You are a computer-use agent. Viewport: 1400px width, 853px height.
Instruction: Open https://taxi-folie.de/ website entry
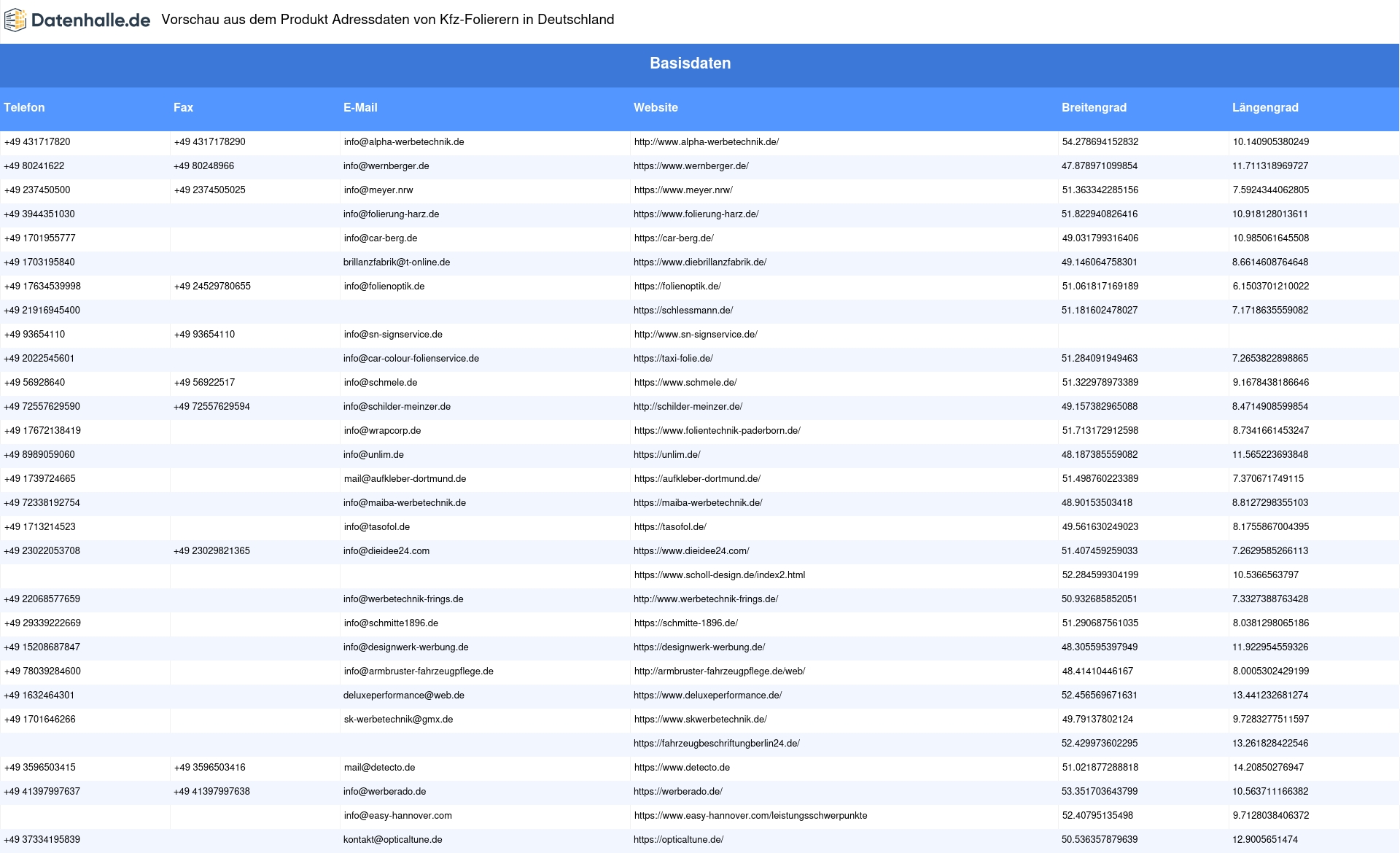pyautogui.click(x=673, y=359)
